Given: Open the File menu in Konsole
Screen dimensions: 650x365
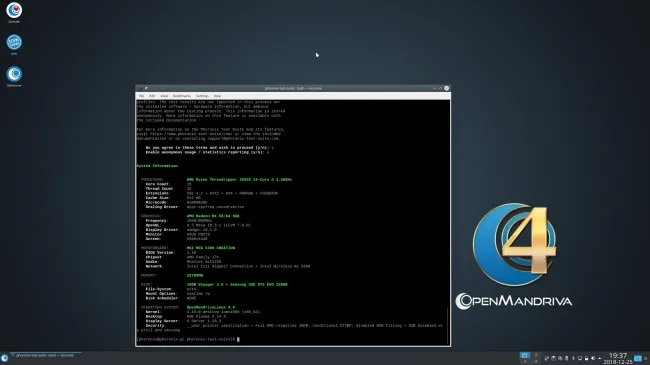Looking at the screenshot, I should tap(141, 96).
